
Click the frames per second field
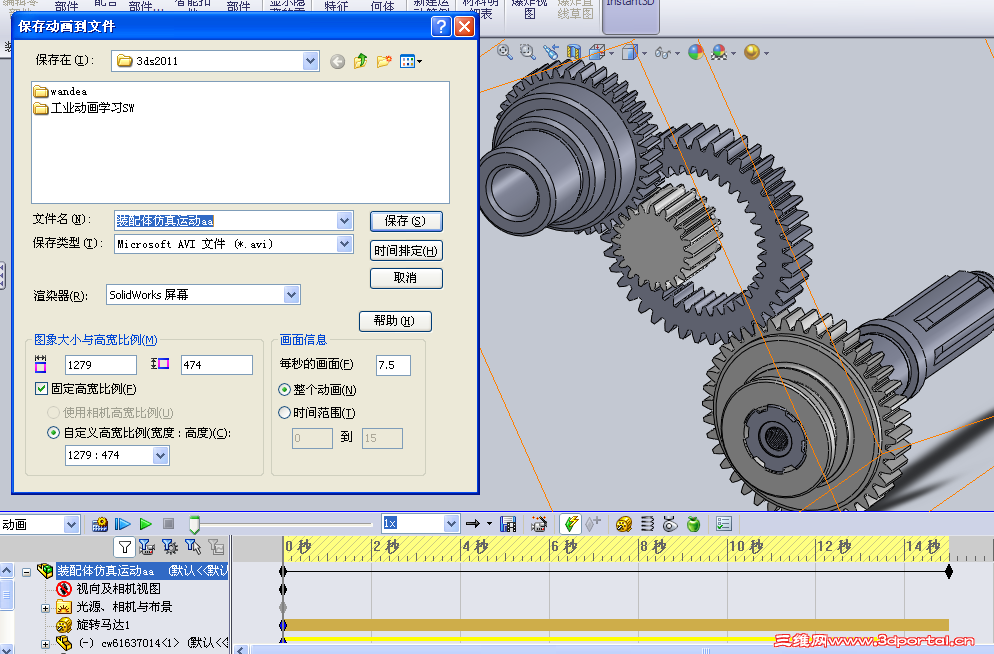click(x=393, y=365)
